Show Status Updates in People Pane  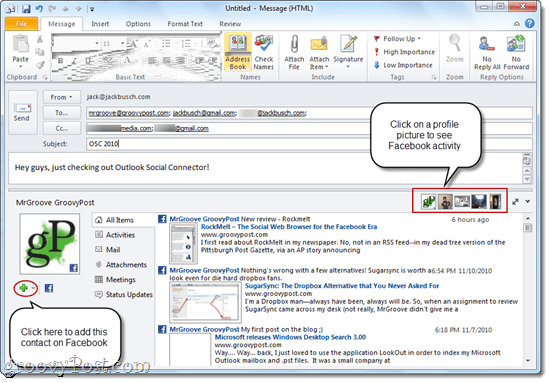click(129, 295)
